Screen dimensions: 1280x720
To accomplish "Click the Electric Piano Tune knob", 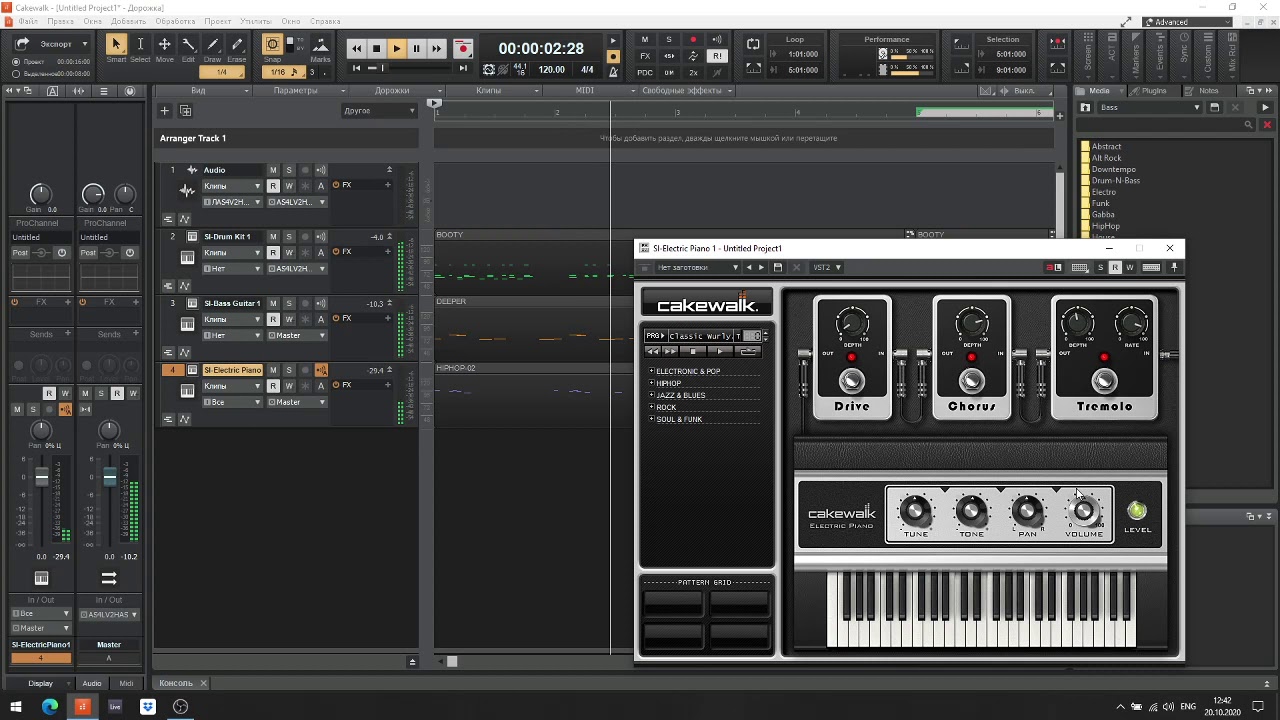I will (915, 511).
